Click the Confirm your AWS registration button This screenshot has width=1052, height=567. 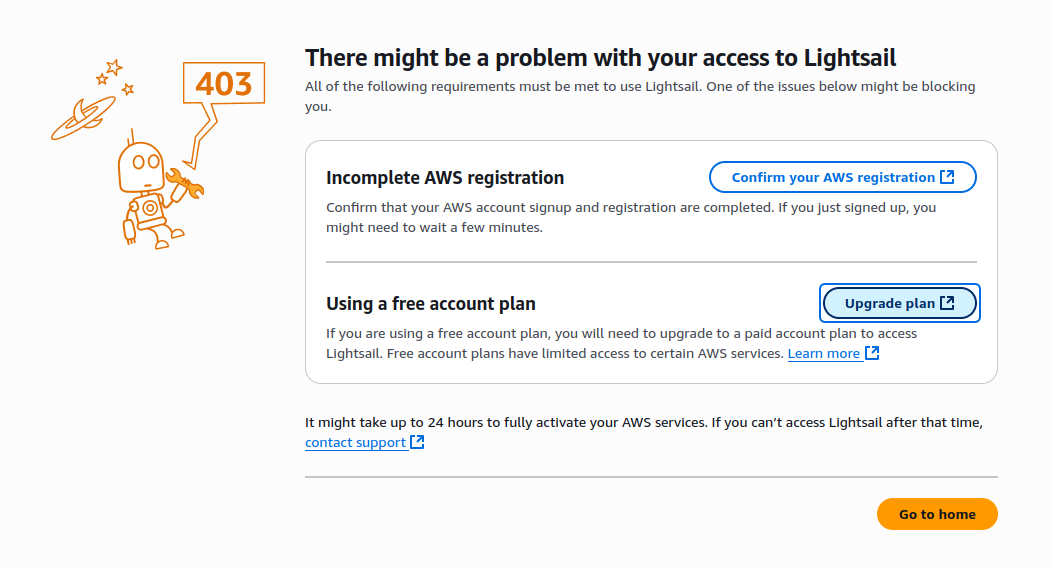tap(843, 177)
